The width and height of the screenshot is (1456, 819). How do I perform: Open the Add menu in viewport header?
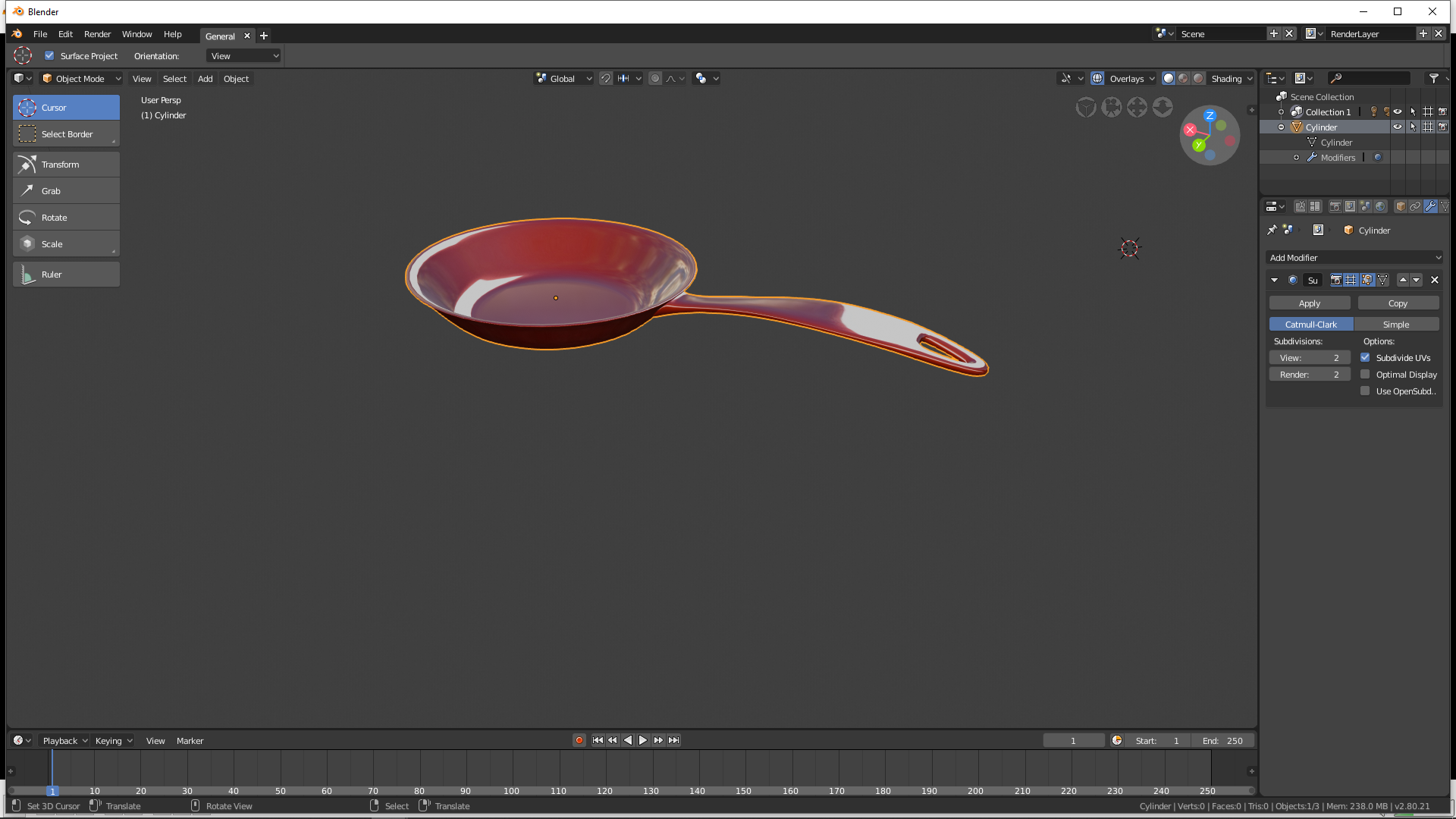coord(205,79)
